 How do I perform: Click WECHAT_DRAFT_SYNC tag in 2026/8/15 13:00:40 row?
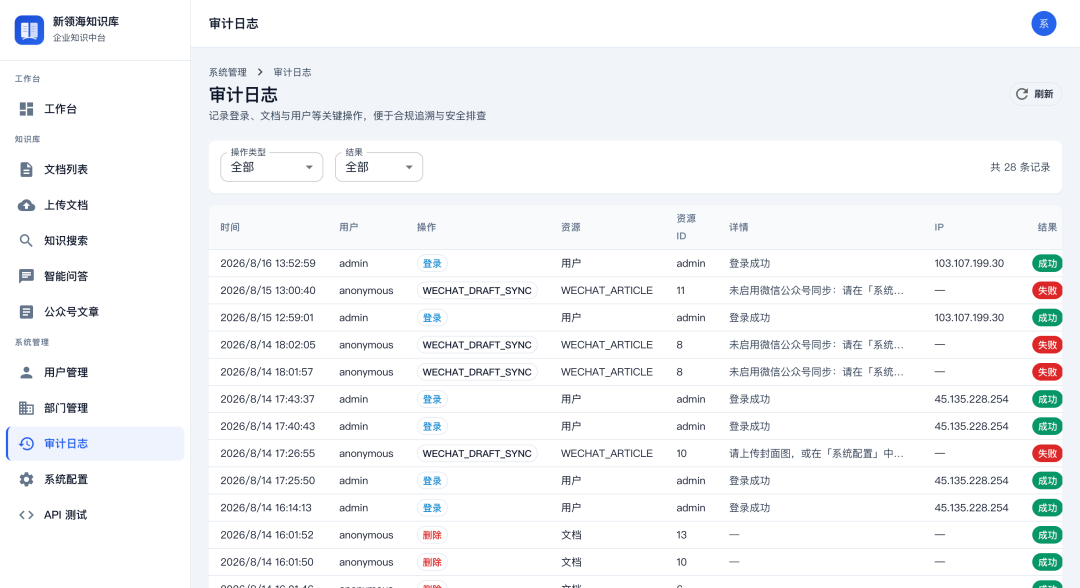pos(477,291)
